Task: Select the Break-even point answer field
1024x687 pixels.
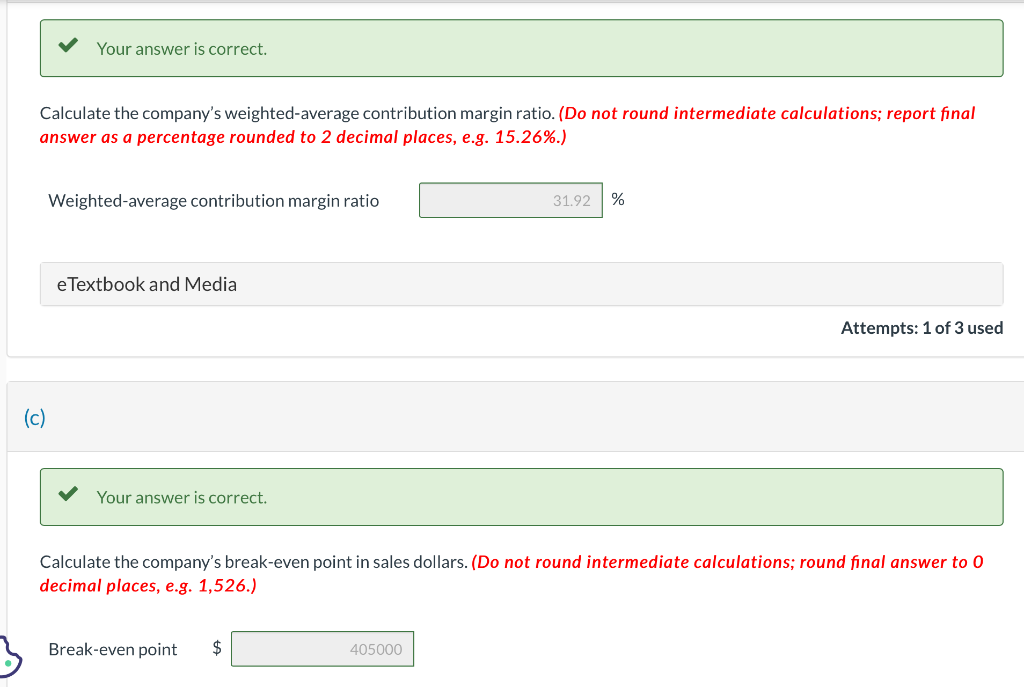Action: [322, 649]
